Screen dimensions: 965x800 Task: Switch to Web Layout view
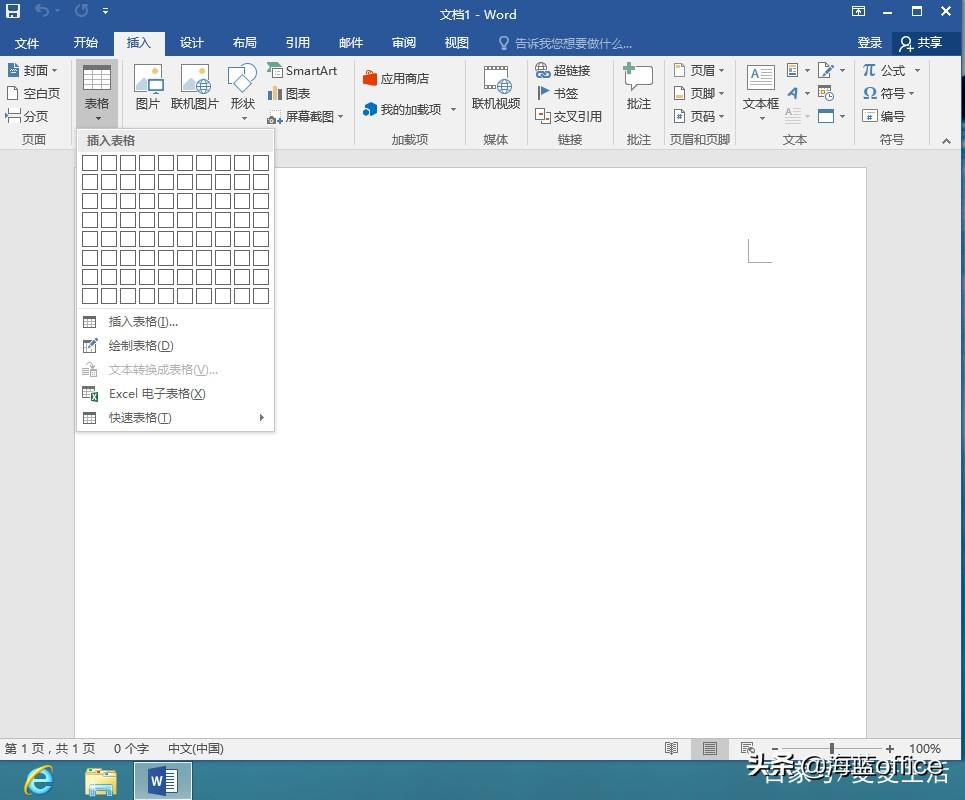[x=748, y=748]
